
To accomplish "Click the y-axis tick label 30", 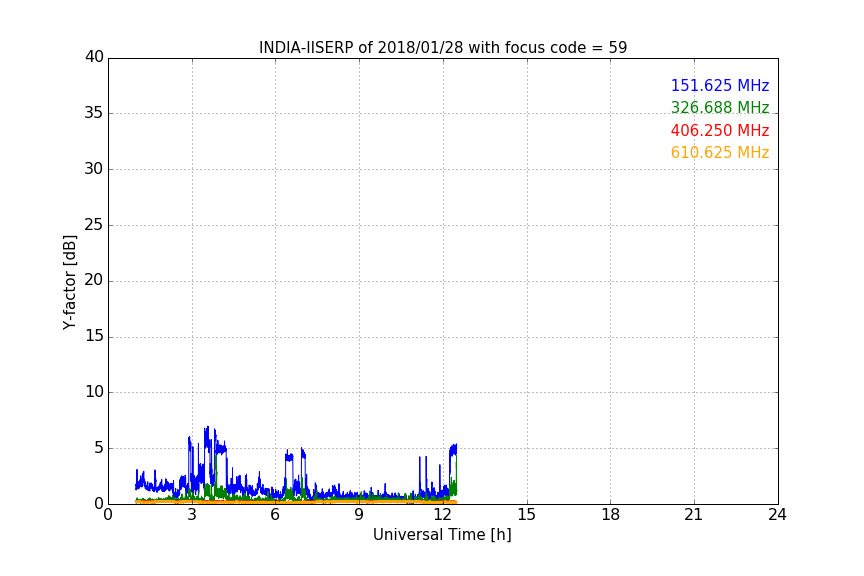I will pos(94,169).
